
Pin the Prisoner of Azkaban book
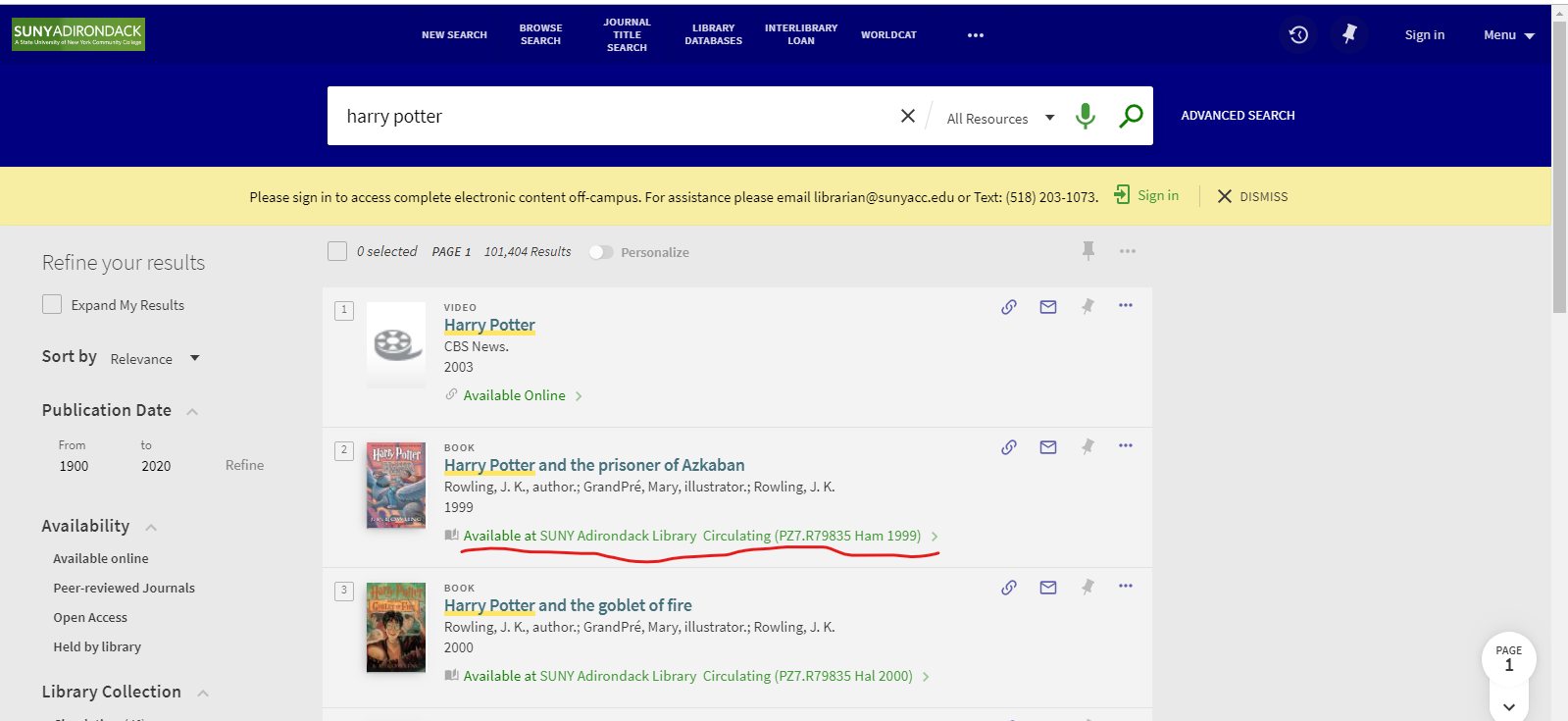click(x=1087, y=446)
